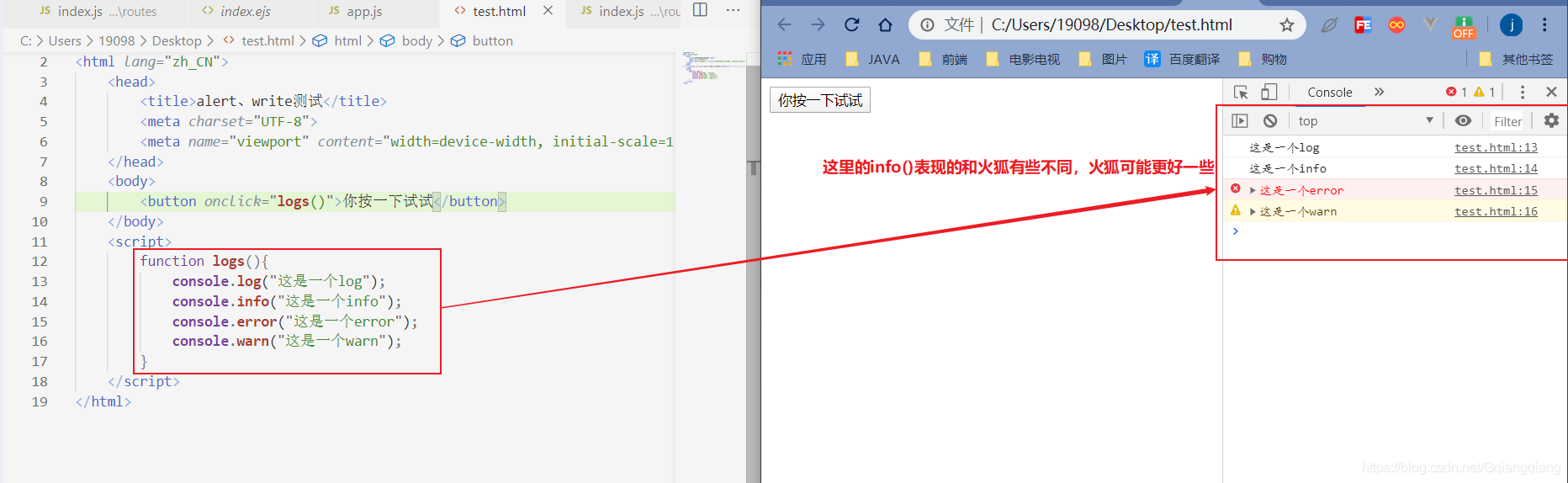The image size is (1568, 483).
Task: Switch to the app.js editor tab
Action: click(363, 12)
